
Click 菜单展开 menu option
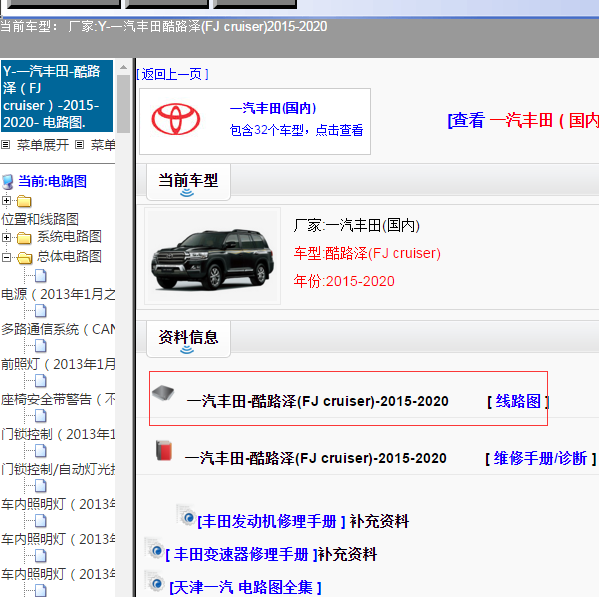pyautogui.click(x=42, y=145)
